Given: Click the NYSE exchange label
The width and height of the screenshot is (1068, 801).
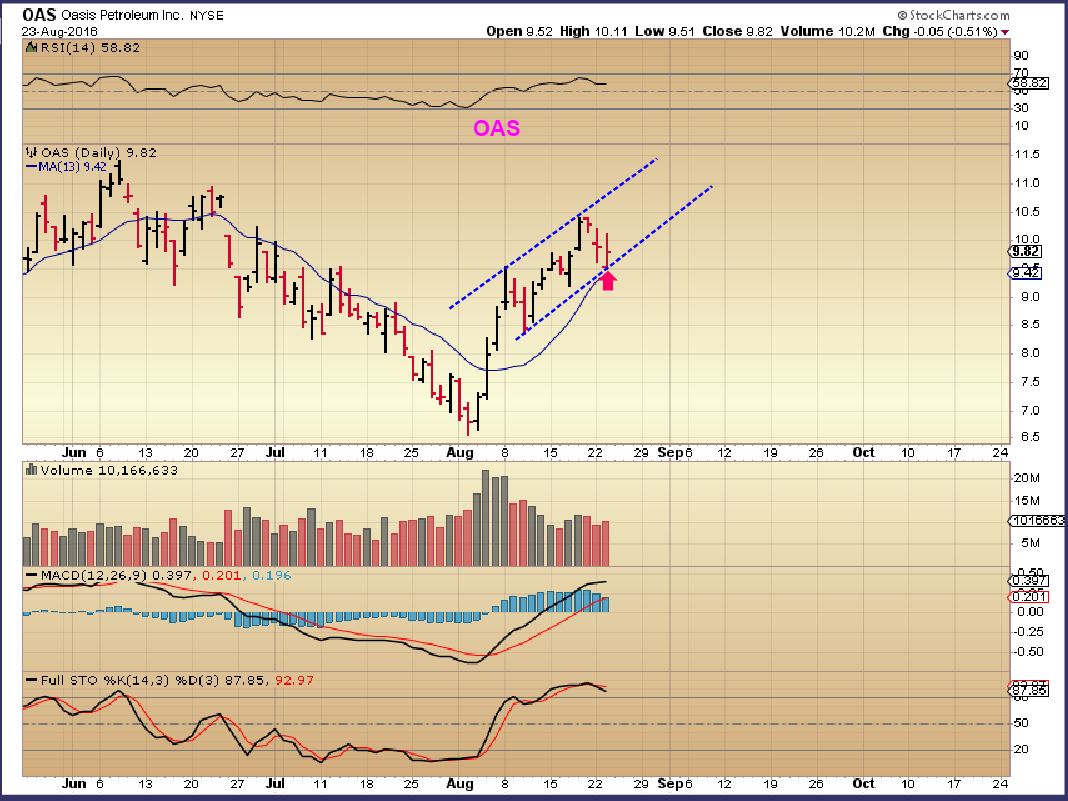Looking at the screenshot, I should [206, 15].
